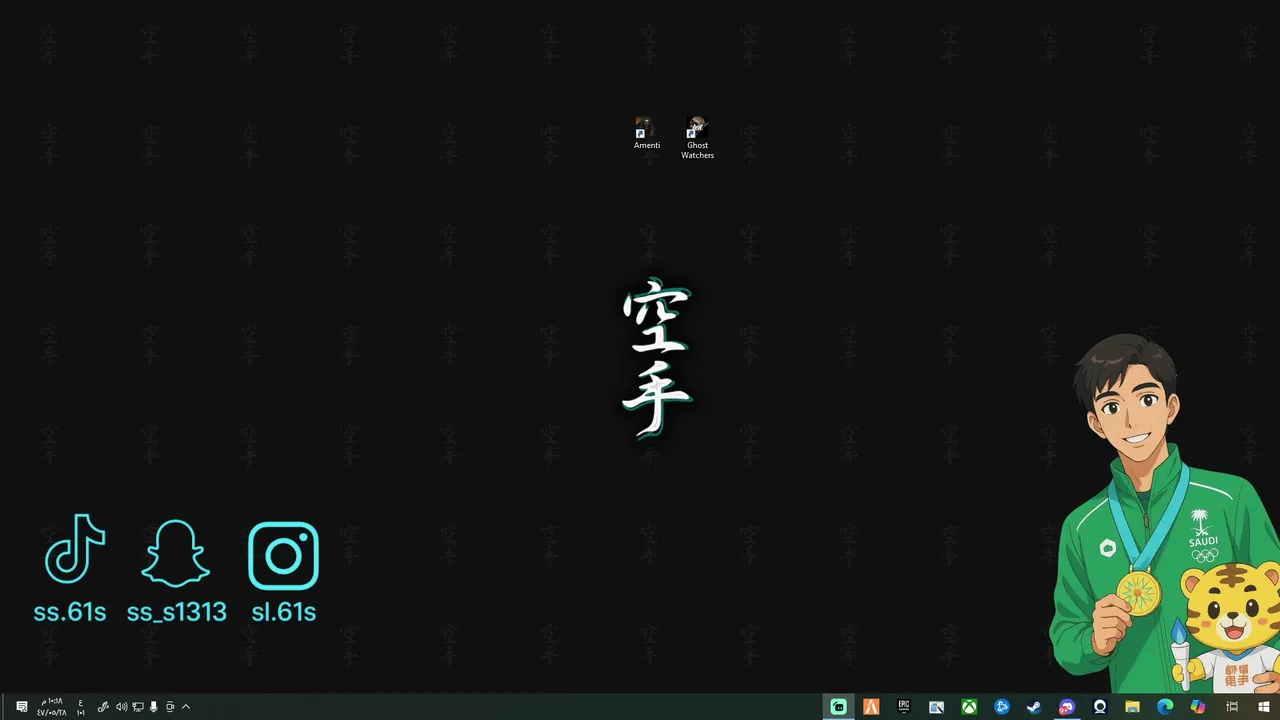Open the webcam app taskbar icon
This screenshot has width=1280, height=720.
pyautogui.click(x=1100, y=707)
